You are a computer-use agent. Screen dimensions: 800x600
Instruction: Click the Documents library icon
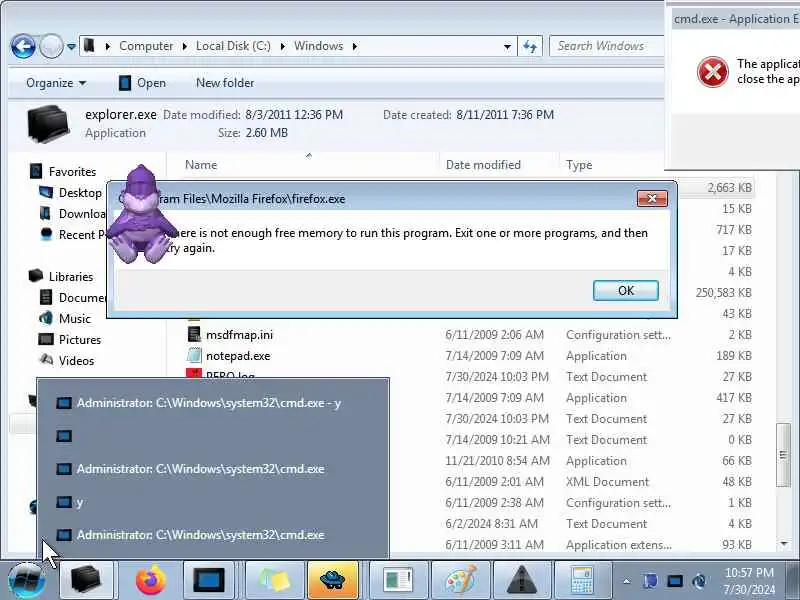46,297
